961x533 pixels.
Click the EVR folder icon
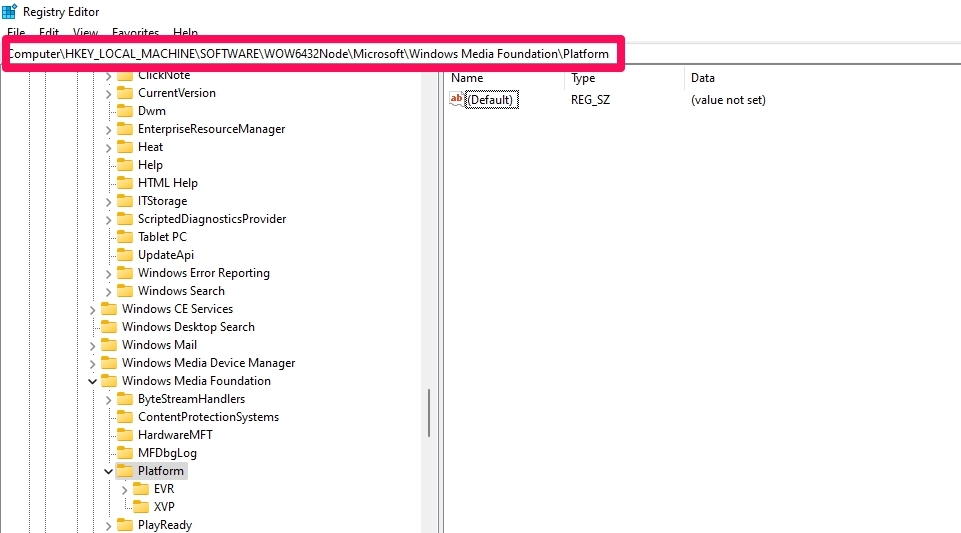[x=141, y=489]
